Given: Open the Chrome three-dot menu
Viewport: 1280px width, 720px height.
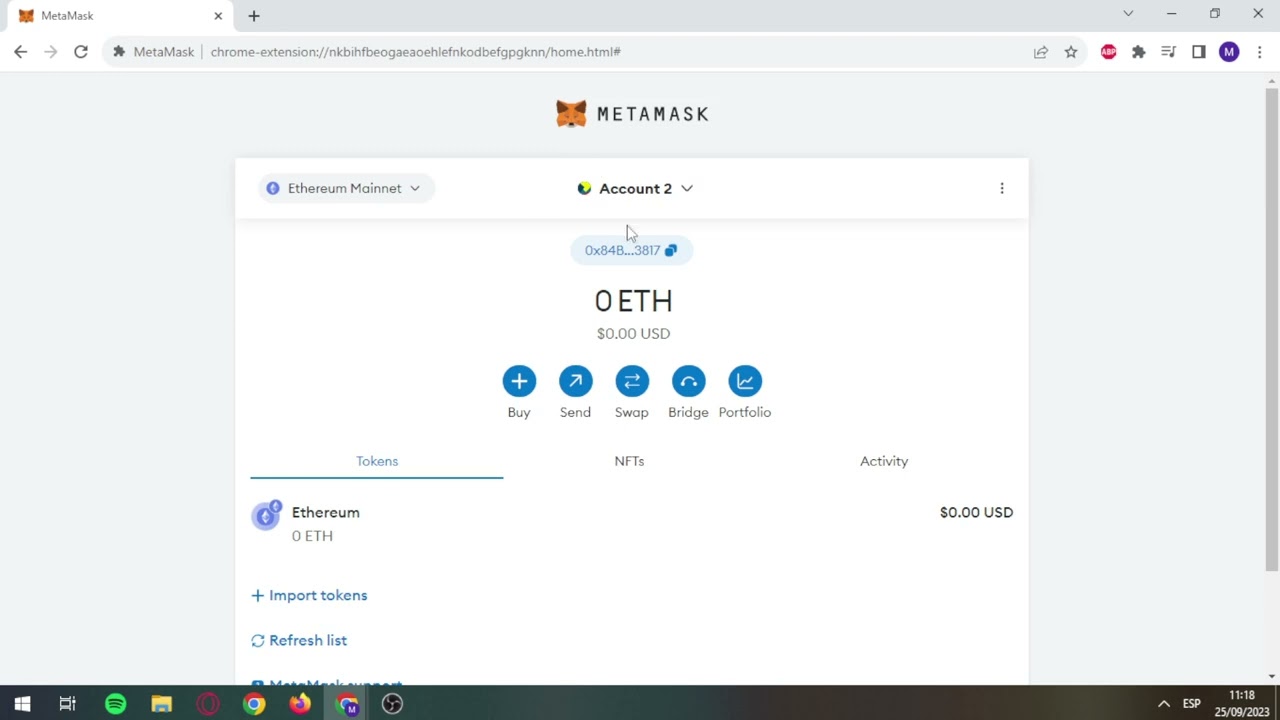Looking at the screenshot, I should coord(1259,52).
